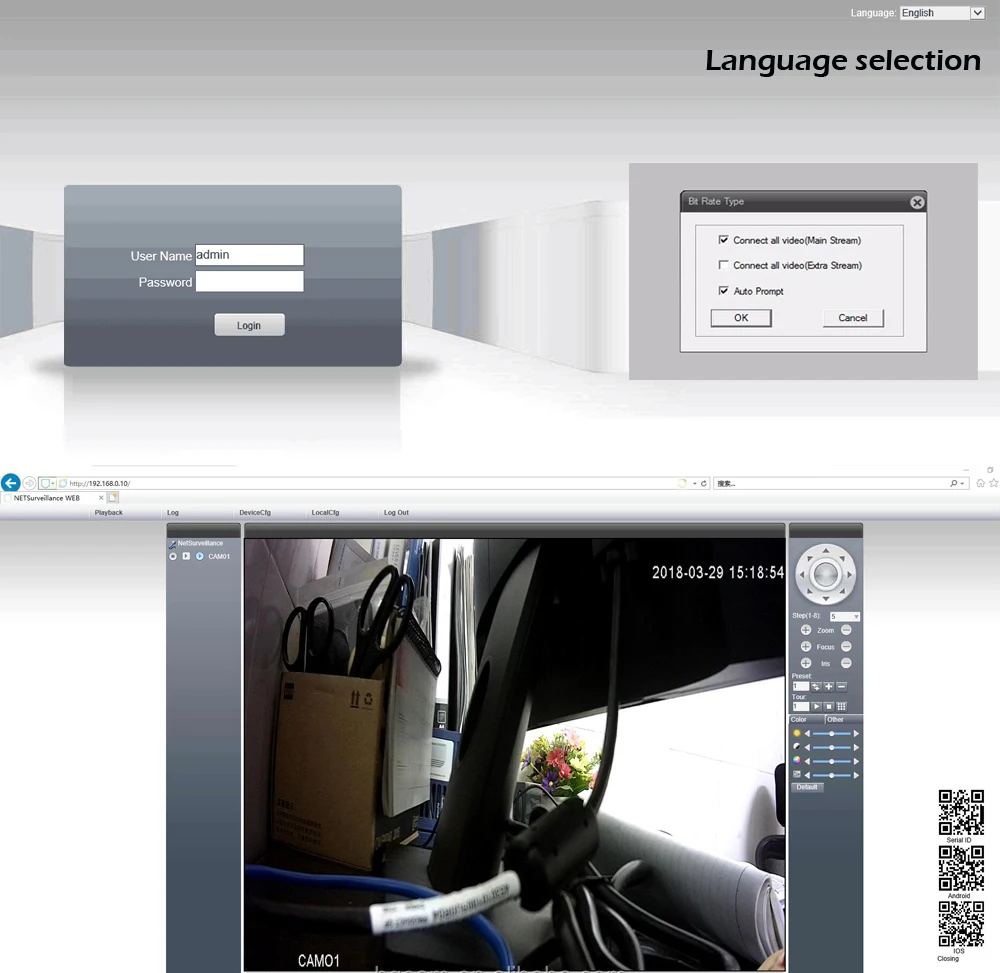The height and width of the screenshot is (973, 1000).
Task: Add a preset with the plus button
Action: tap(828, 687)
